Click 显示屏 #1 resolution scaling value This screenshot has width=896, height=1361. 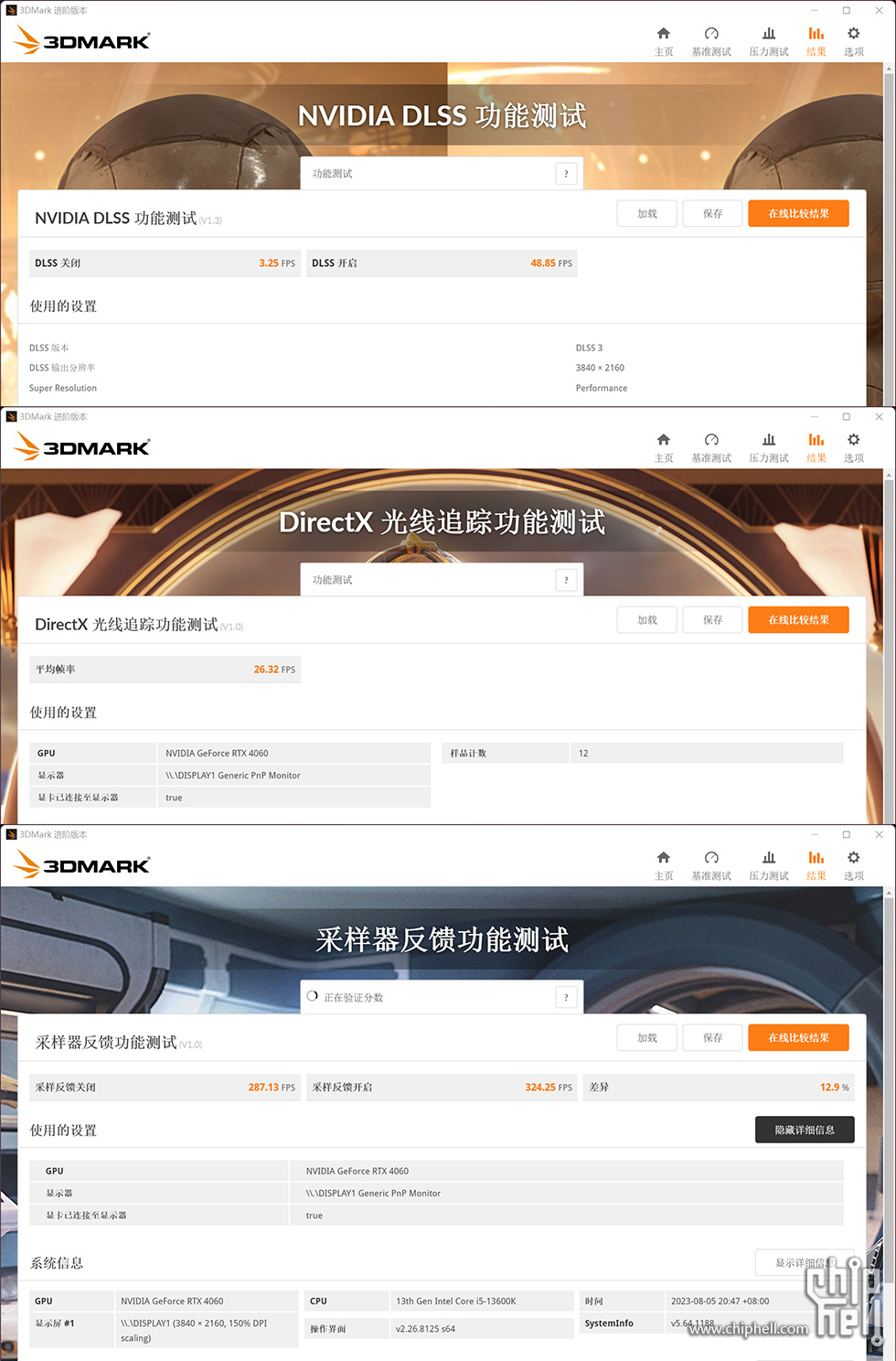[x=207, y=1331]
